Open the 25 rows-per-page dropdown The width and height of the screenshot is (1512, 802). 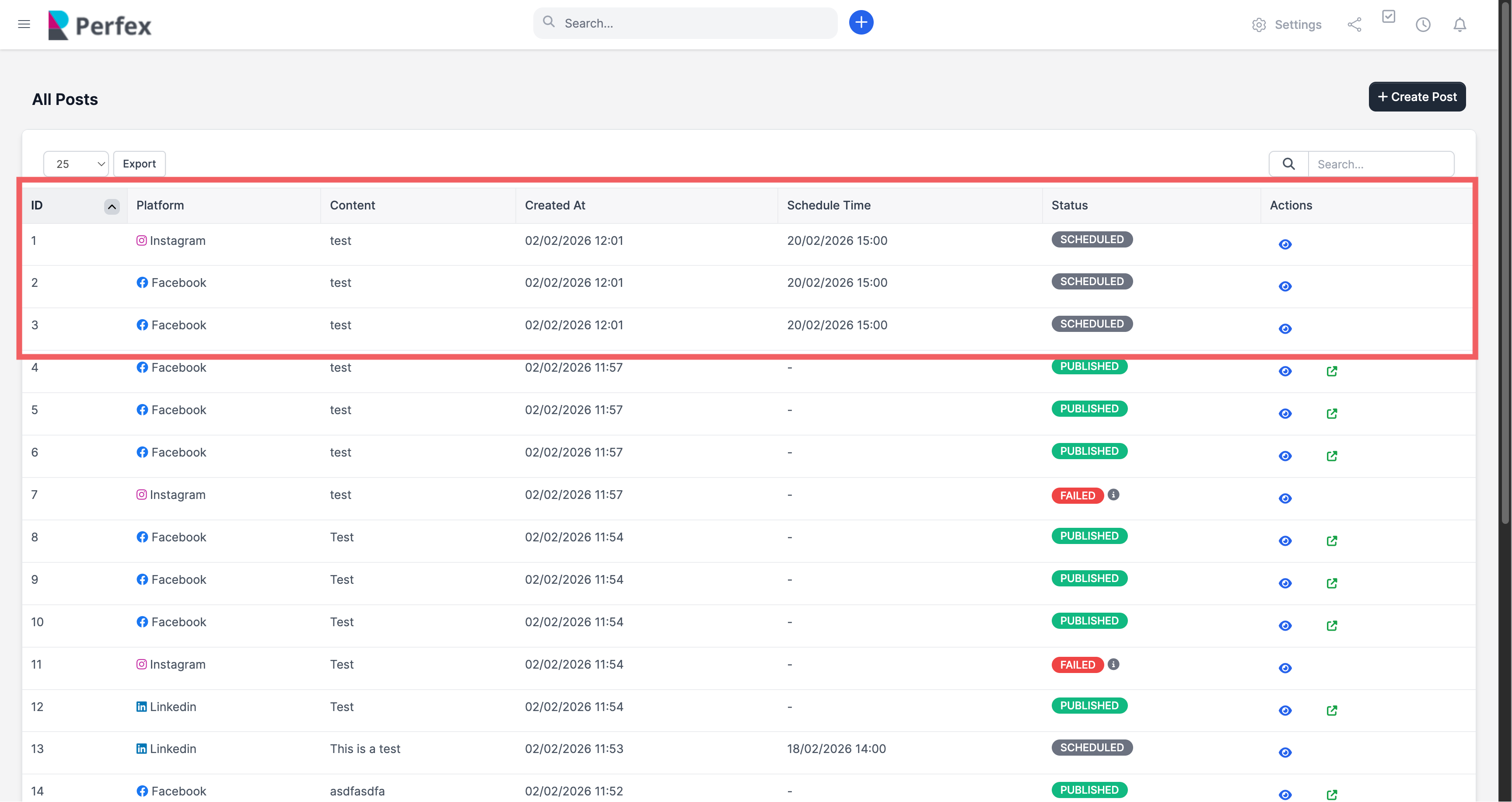click(x=76, y=164)
